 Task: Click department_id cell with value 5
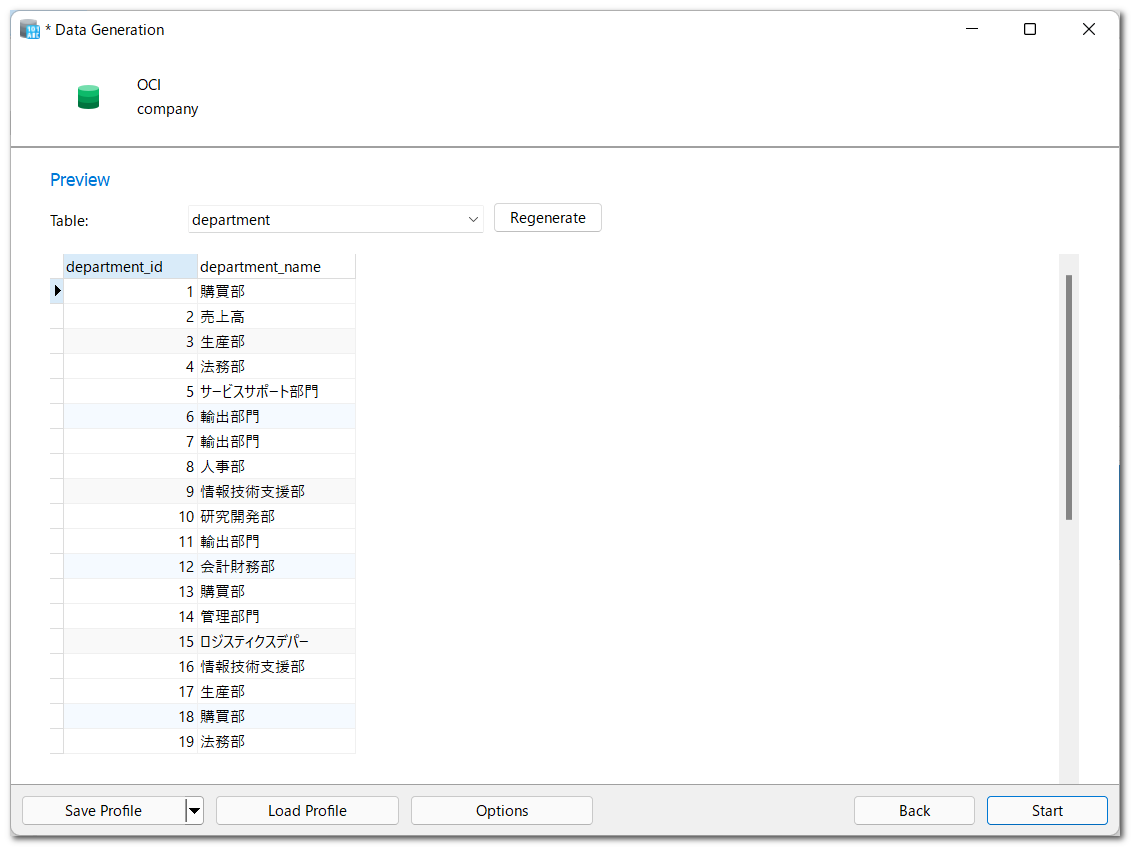pos(130,392)
